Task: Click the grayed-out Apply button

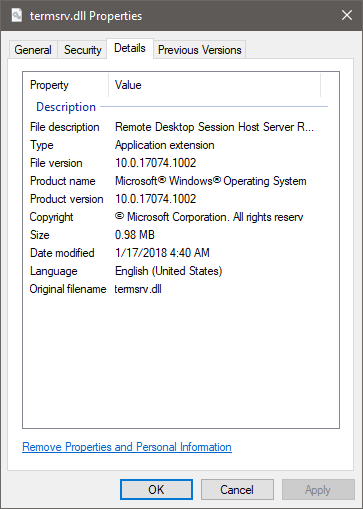Action: click(318, 490)
